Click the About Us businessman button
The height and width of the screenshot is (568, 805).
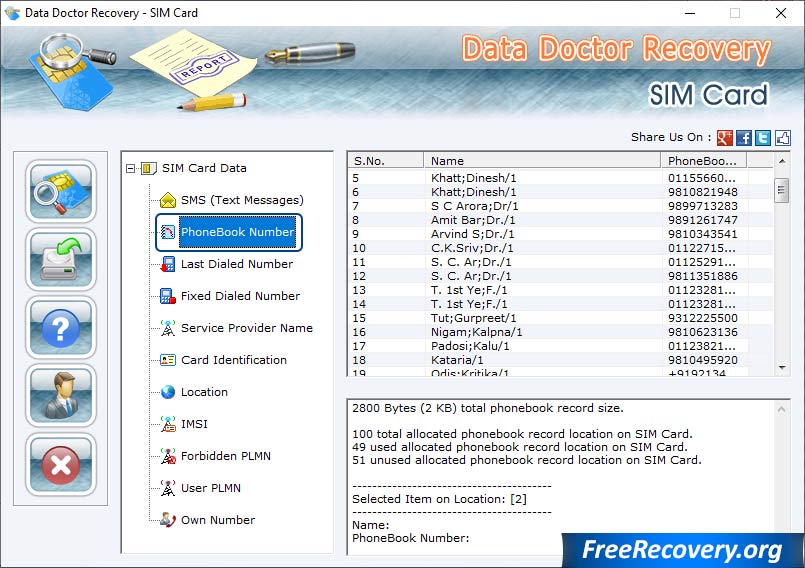click(61, 396)
